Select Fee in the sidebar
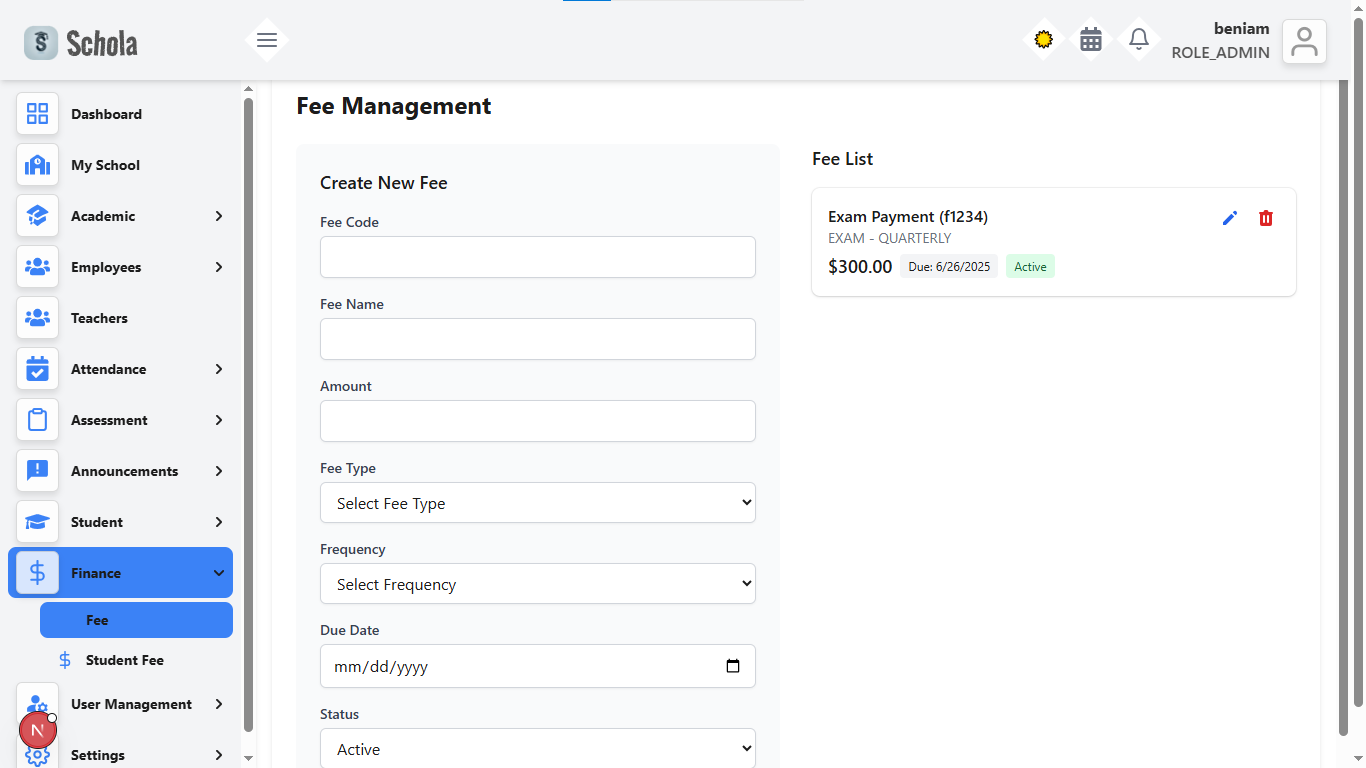This screenshot has height=768, width=1366. [136, 620]
